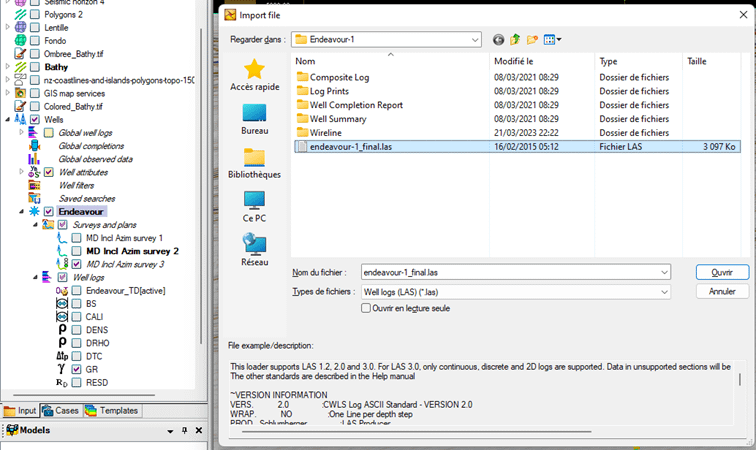The image size is (756, 450).
Task: Check the DENS well log checkbox
Action: click(76, 329)
